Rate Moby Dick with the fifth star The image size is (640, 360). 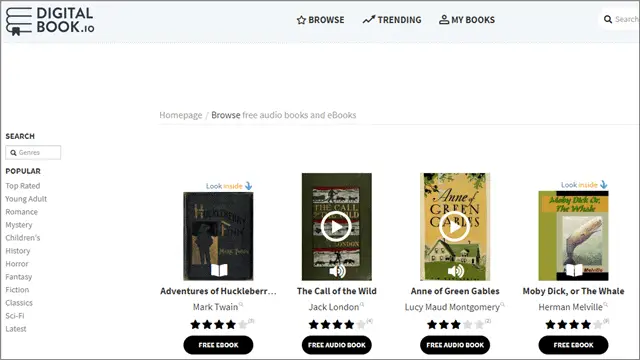pyautogui.click(x=598, y=324)
